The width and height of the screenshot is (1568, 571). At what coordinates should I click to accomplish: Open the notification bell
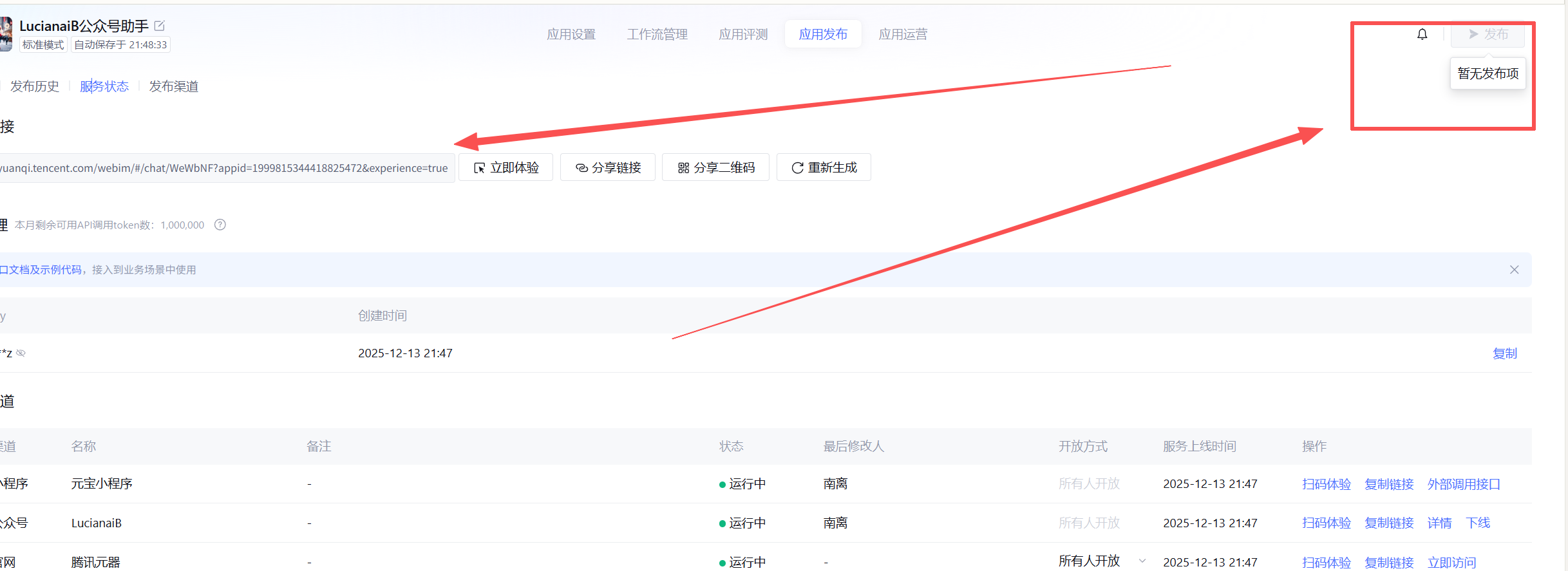pos(1422,34)
